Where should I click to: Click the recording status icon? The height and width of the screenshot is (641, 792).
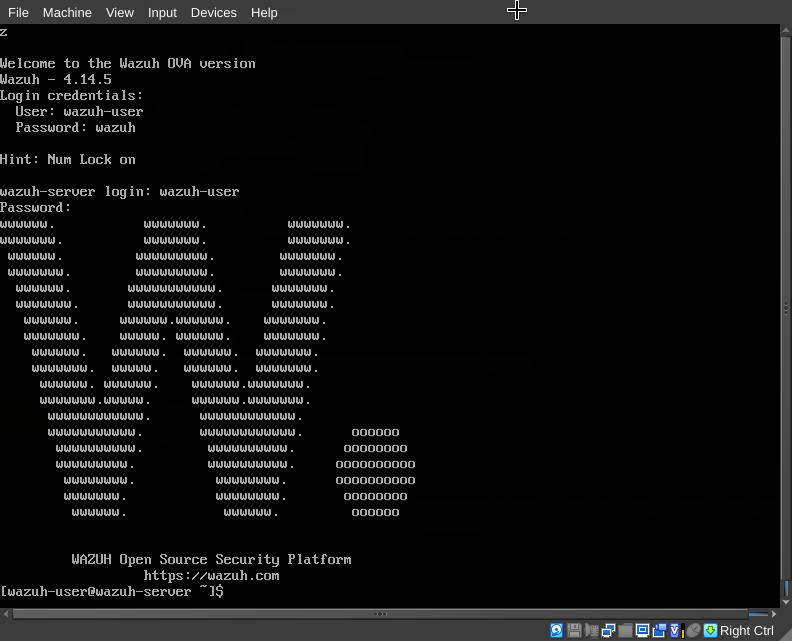click(660, 630)
